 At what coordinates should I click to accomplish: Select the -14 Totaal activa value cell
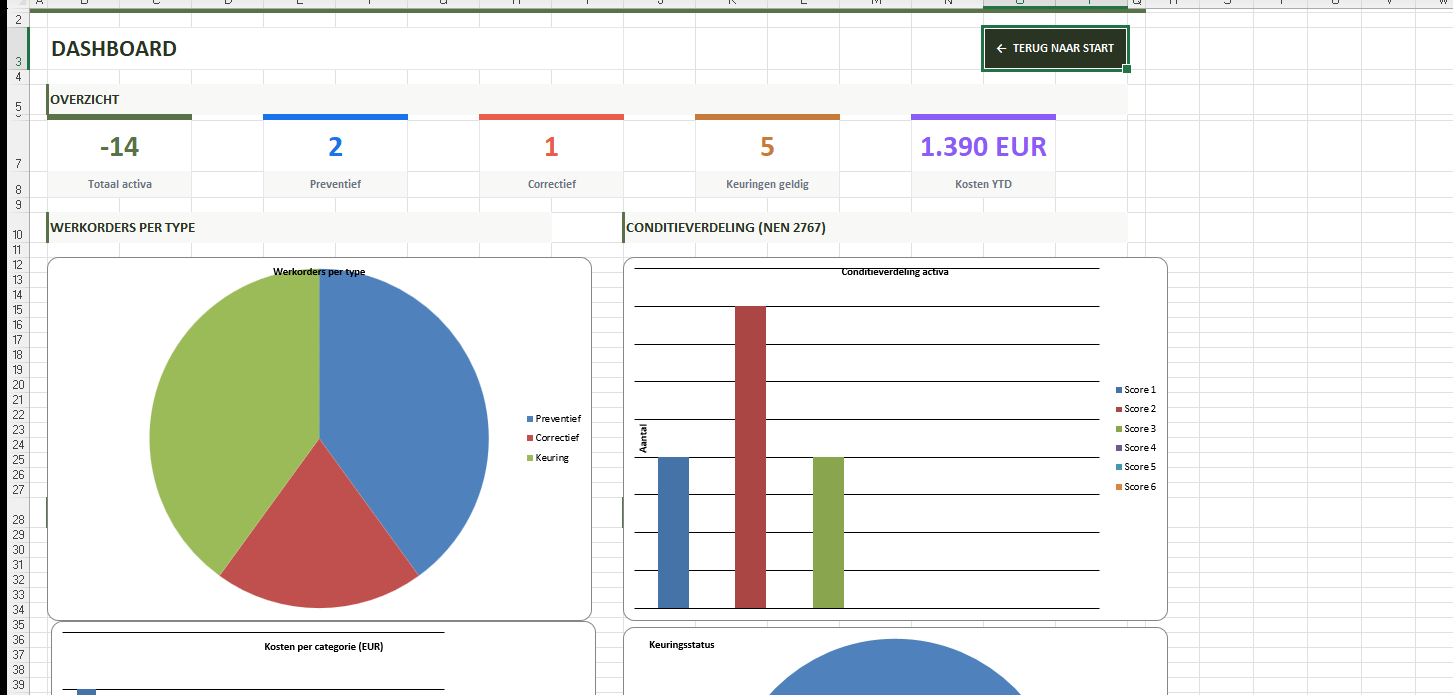coord(119,147)
